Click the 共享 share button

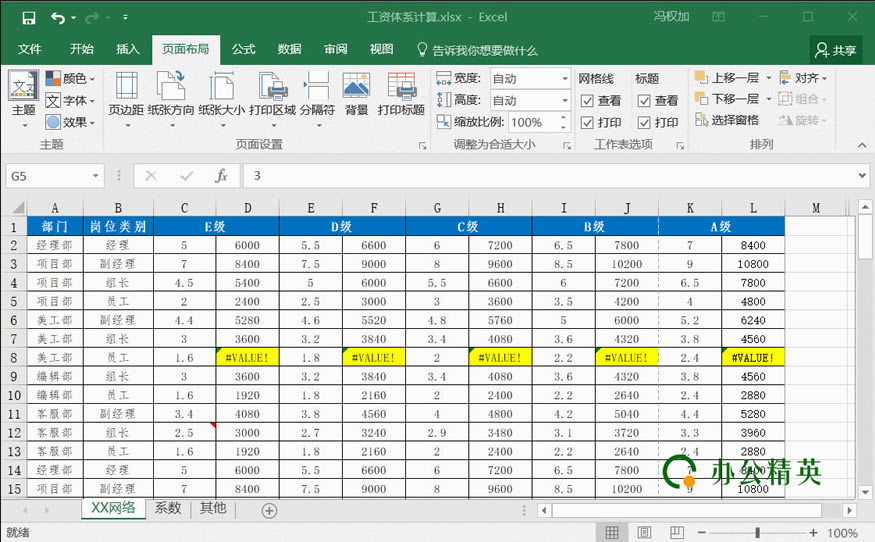tap(835, 50)
